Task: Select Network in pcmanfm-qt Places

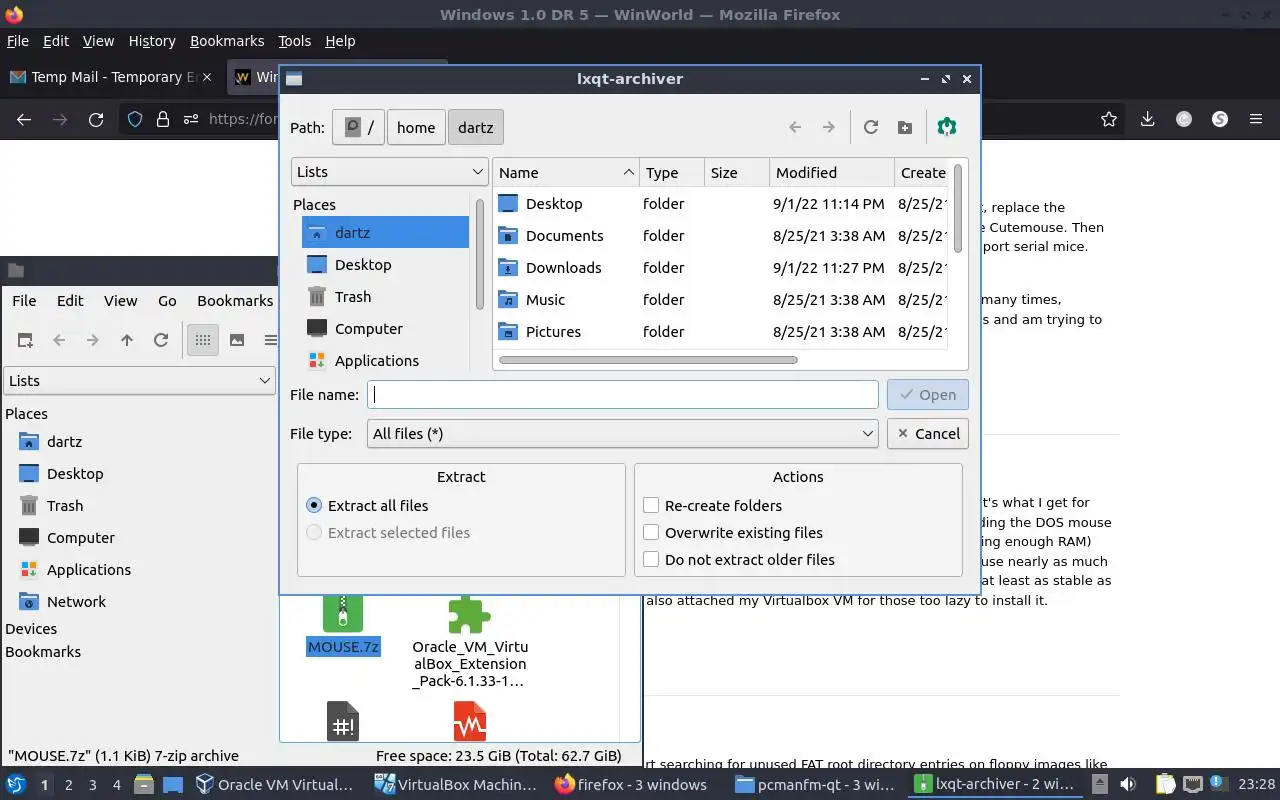Action: tap(76, 601)
